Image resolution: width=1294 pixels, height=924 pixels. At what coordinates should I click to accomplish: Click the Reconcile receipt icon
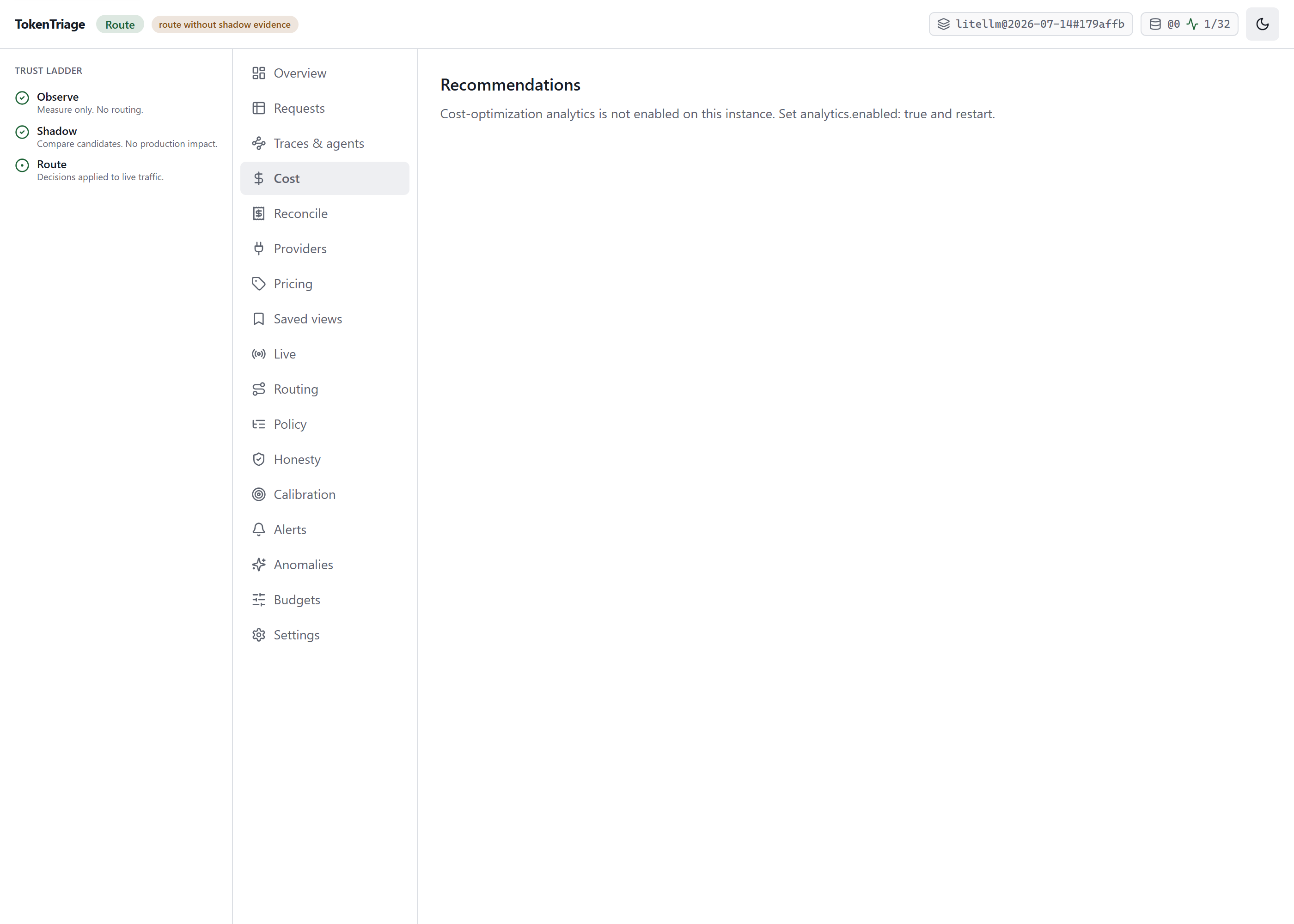click(x=258, y=213)
